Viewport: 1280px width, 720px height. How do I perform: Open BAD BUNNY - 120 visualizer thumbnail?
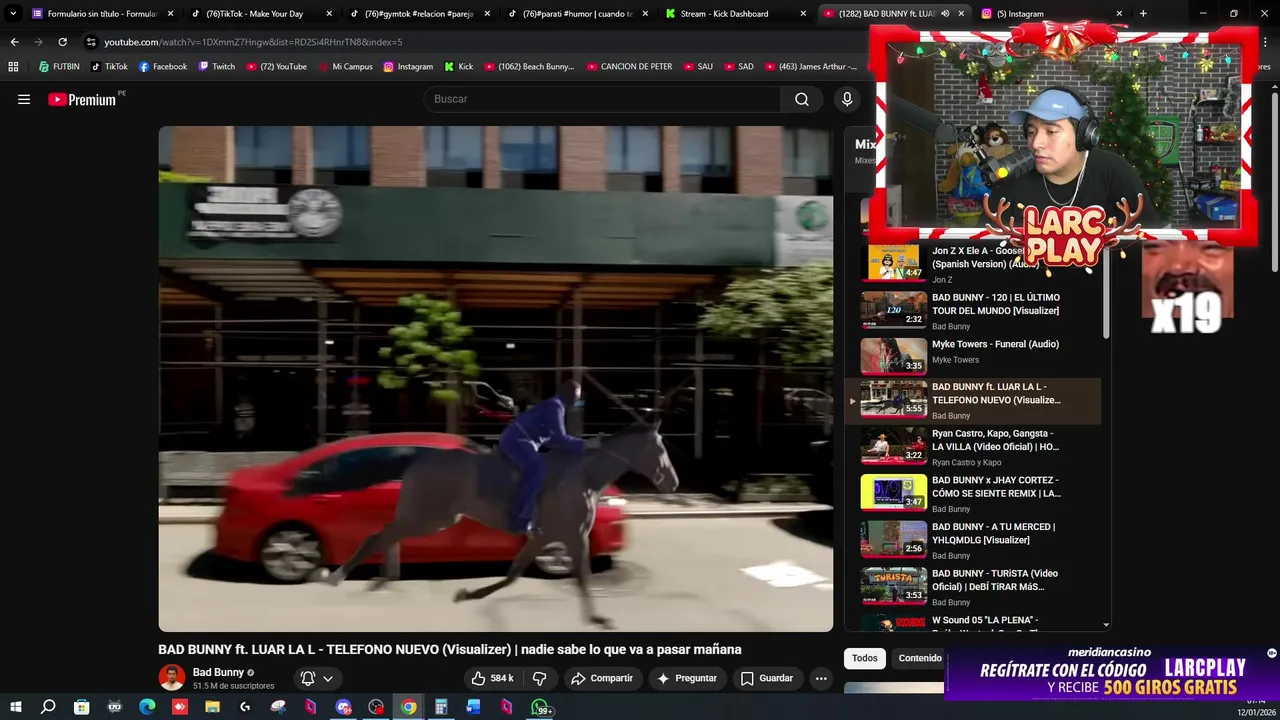click(x=894, y=308)
